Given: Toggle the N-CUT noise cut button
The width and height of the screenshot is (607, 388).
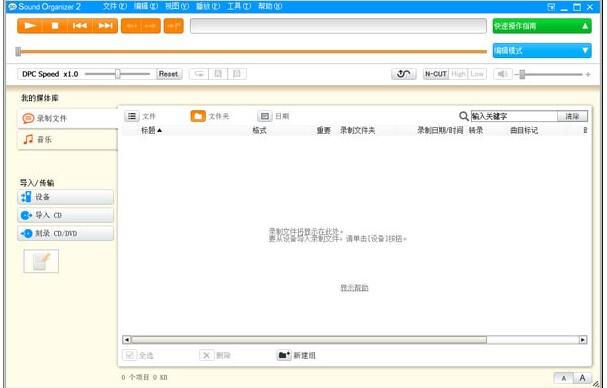Looking at the screenshot, I should tap(436, 74).
